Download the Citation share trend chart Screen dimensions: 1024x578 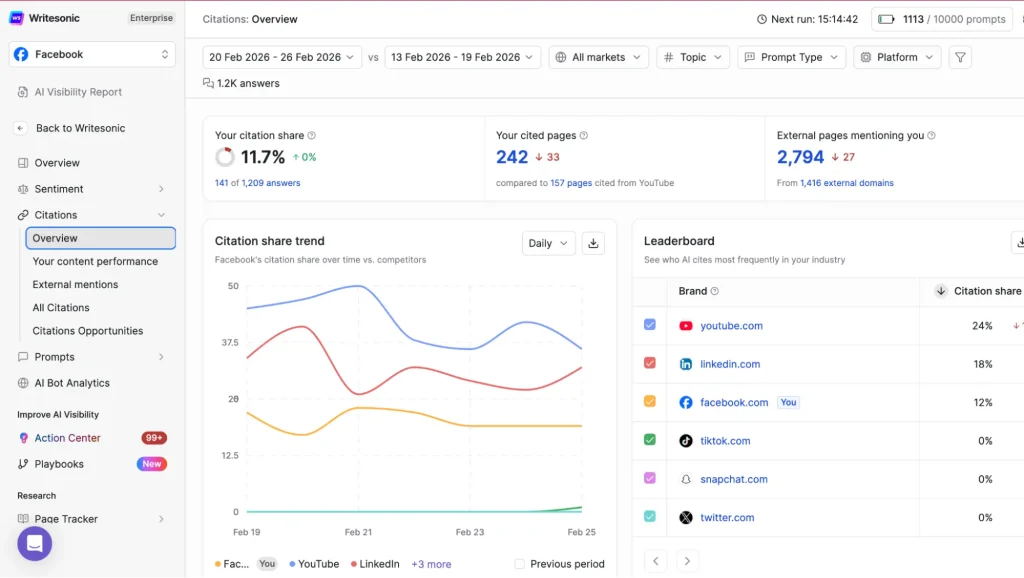tap(593, 243)
